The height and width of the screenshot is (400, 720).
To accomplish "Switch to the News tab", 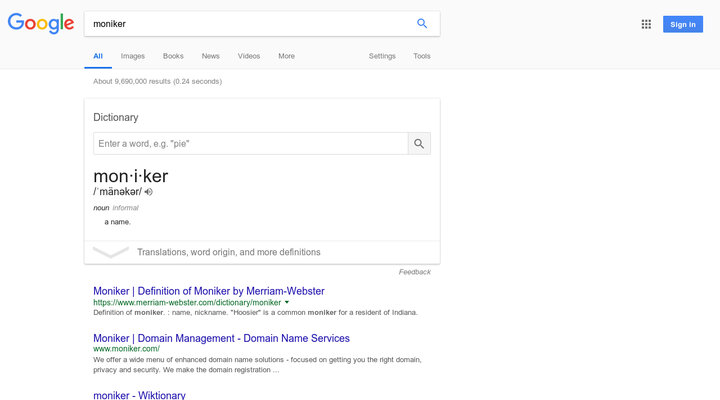I will 210,56.
